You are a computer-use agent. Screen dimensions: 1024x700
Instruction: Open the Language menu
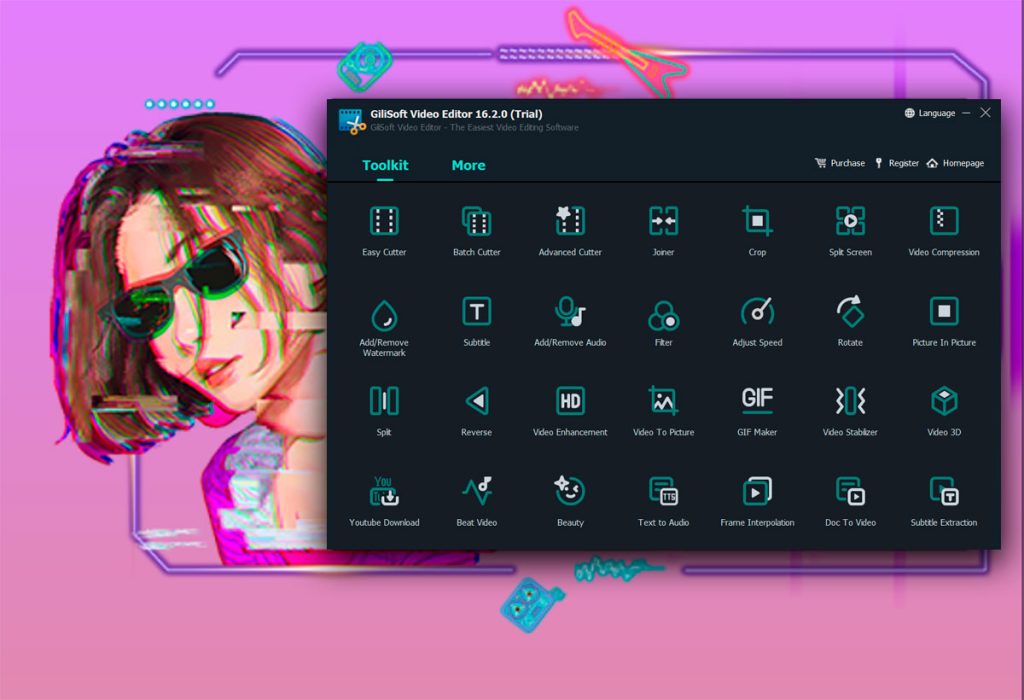(x=929, y=113)
